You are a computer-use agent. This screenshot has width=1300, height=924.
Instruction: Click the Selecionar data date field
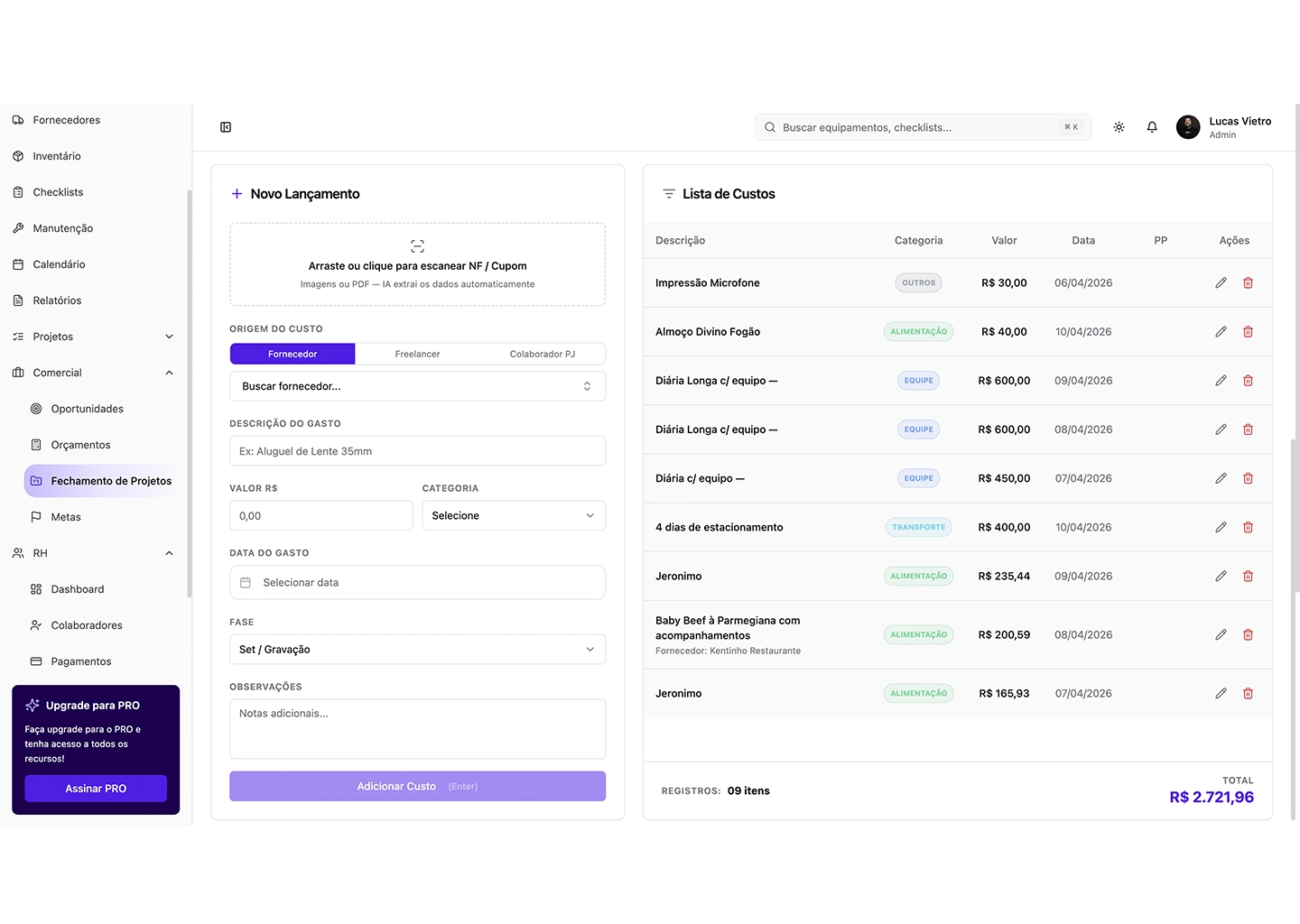pyautogui.click(x=417, y=583)
